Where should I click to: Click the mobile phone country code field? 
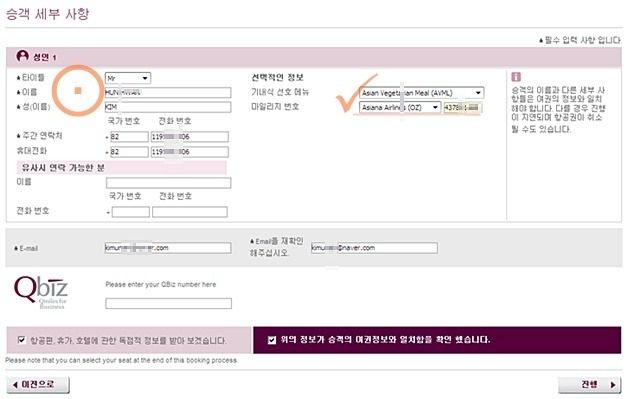pos(129,152)
